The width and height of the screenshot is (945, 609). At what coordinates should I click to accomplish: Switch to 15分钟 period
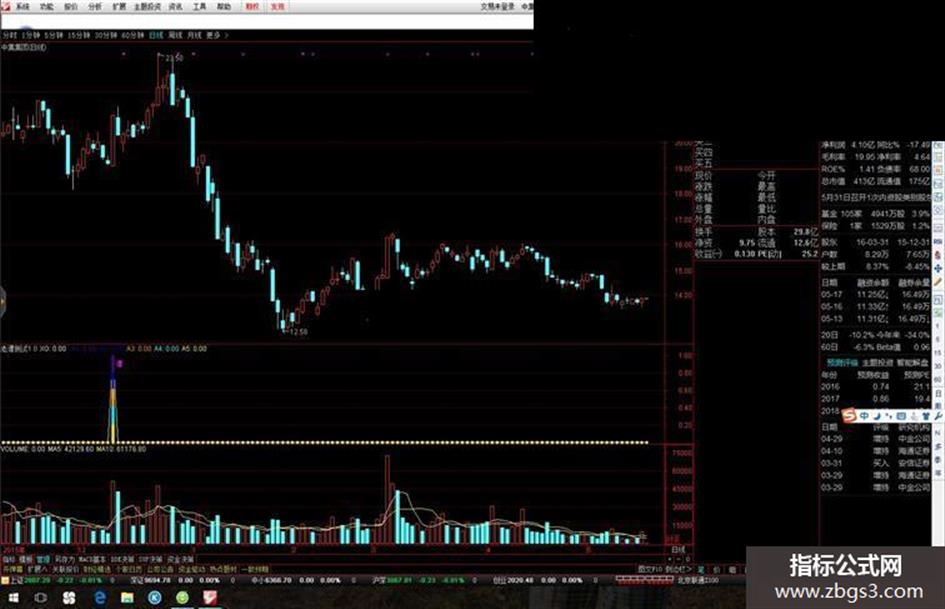pos(78,36)
